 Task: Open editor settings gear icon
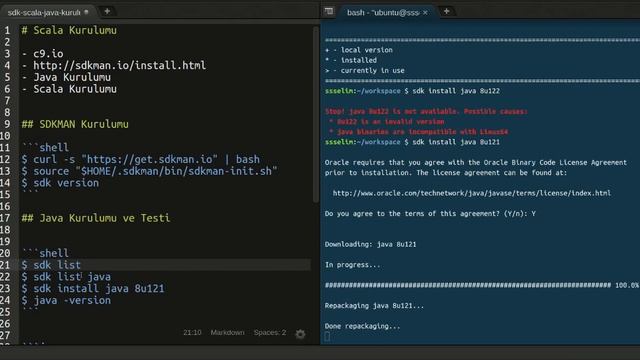(x=300, y=334)
